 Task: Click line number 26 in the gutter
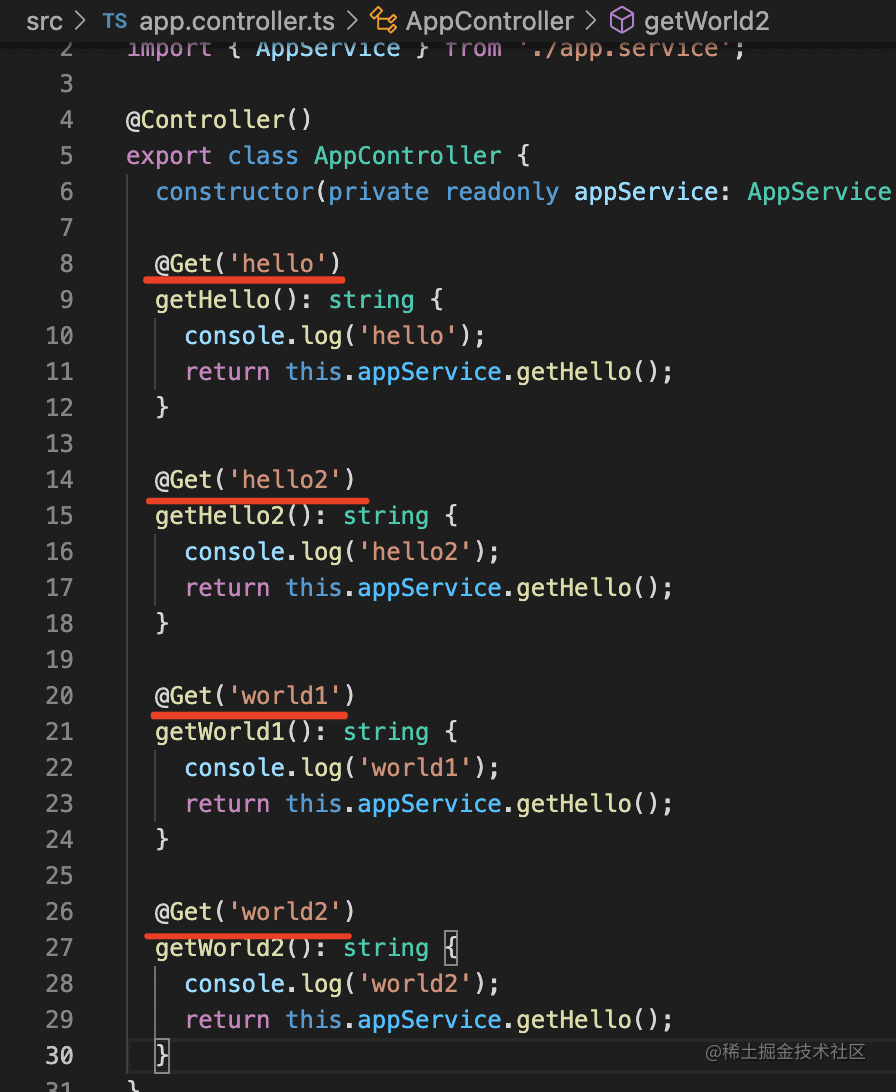click(60, 912)
